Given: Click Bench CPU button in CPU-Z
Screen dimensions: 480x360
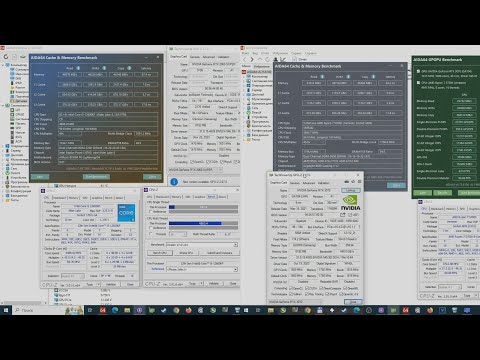Looking at the screenshot, I should tap(160, 253).
